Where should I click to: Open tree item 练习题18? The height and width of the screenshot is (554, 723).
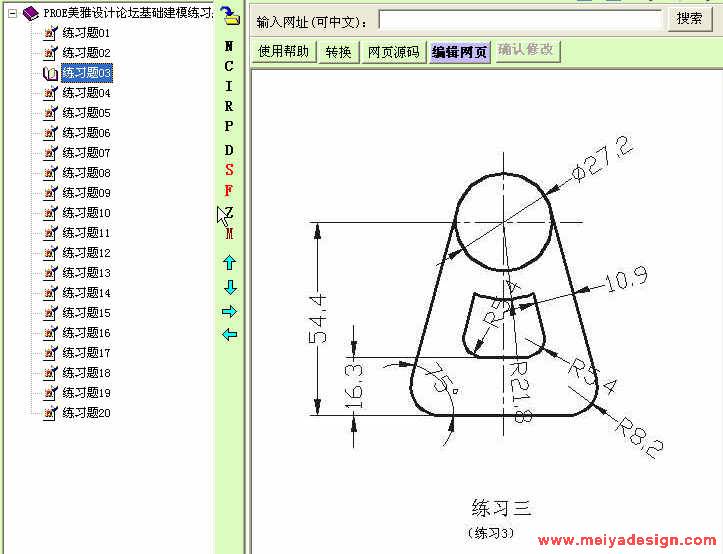(x=86, y=373)
